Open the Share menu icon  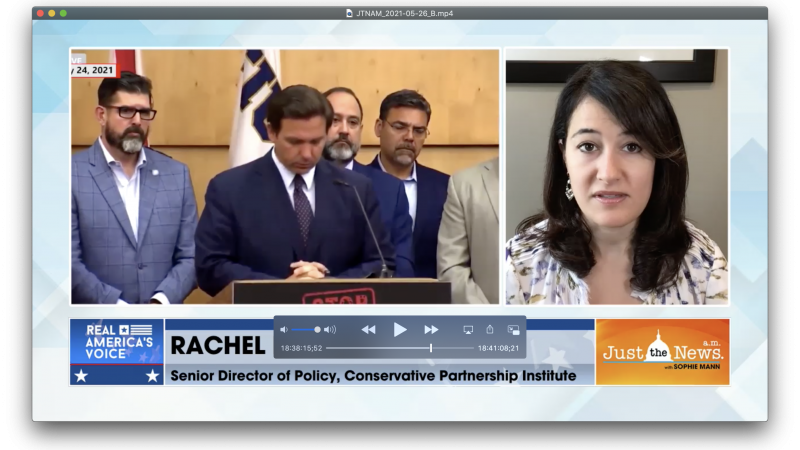pos(490,329)
